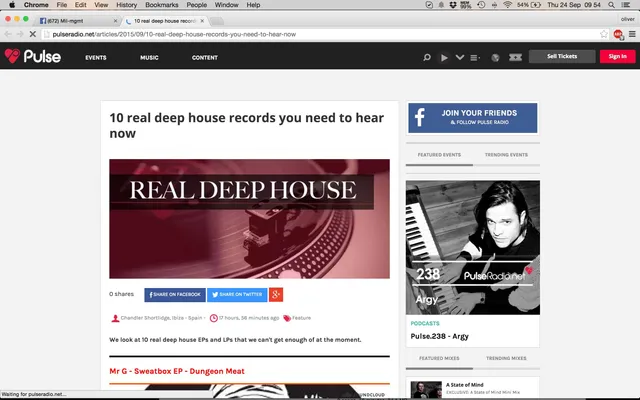
Task: Click the article headline text
Action: [247, 125]
